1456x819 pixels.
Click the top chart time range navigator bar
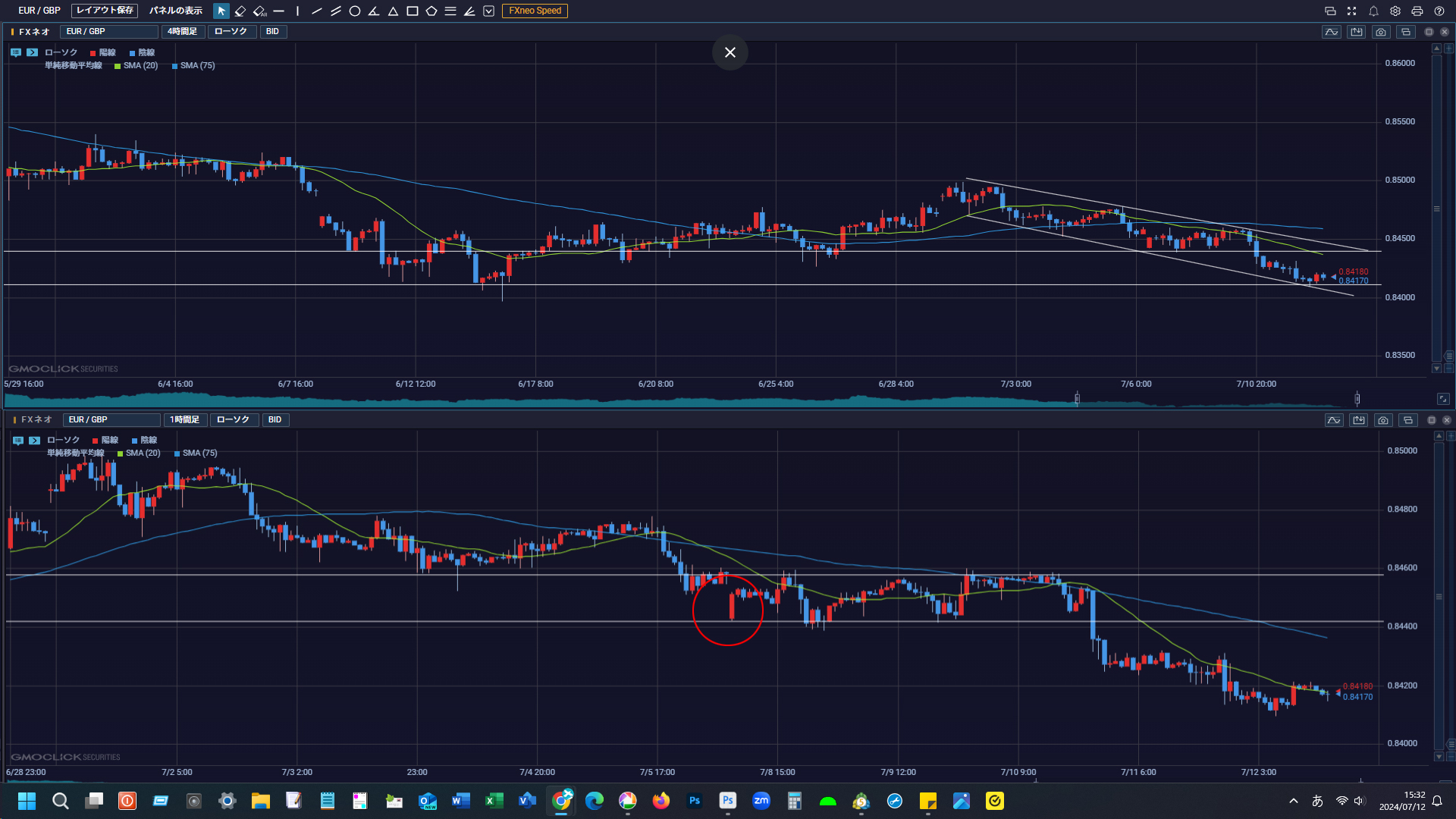click(x=682, y=399)
